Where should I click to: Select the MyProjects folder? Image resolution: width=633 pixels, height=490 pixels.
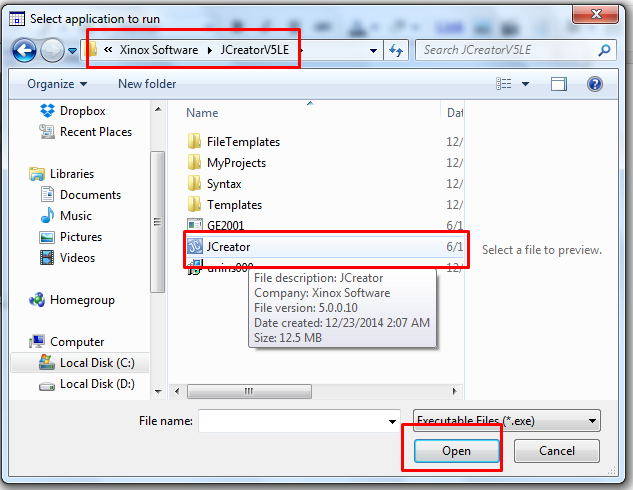coord(236,163)
